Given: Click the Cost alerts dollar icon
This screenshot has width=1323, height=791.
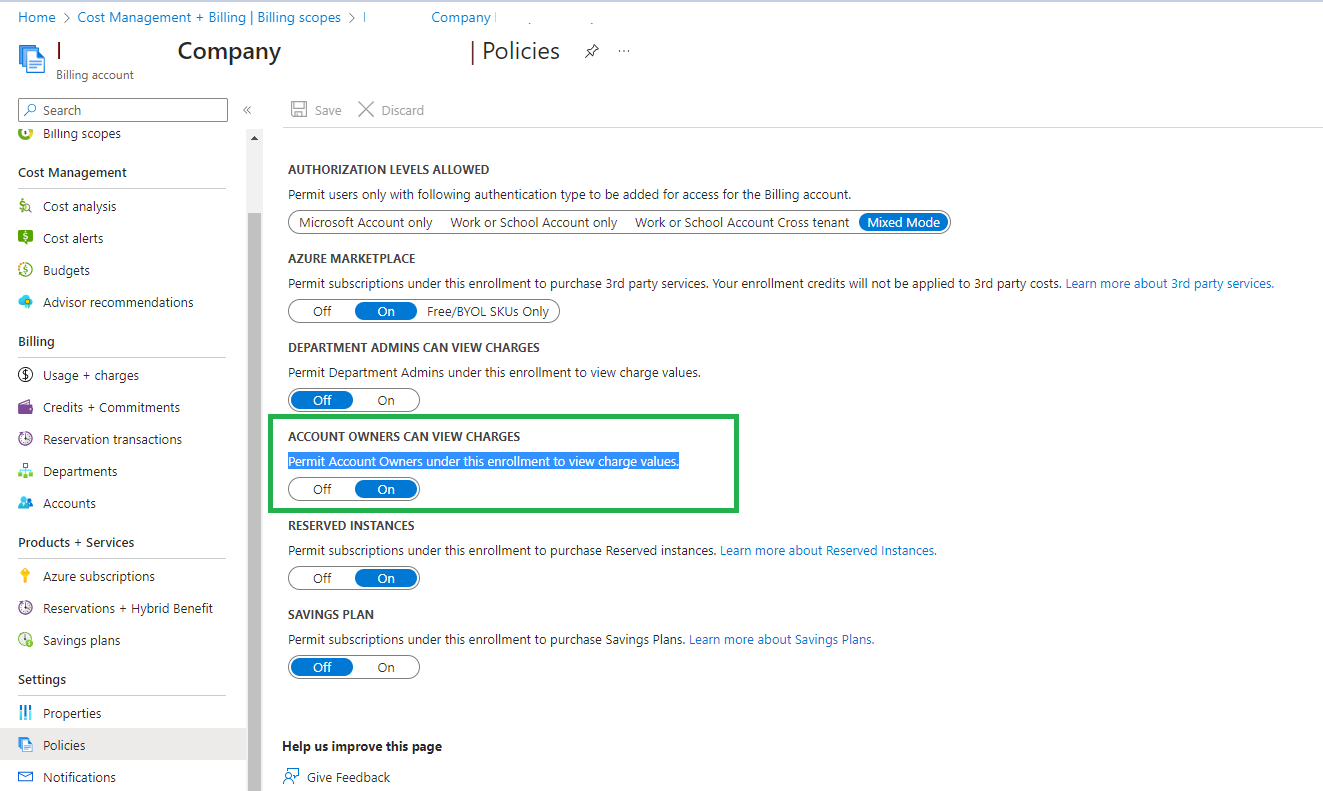Looking at the screenshot, I should [26, 238].
